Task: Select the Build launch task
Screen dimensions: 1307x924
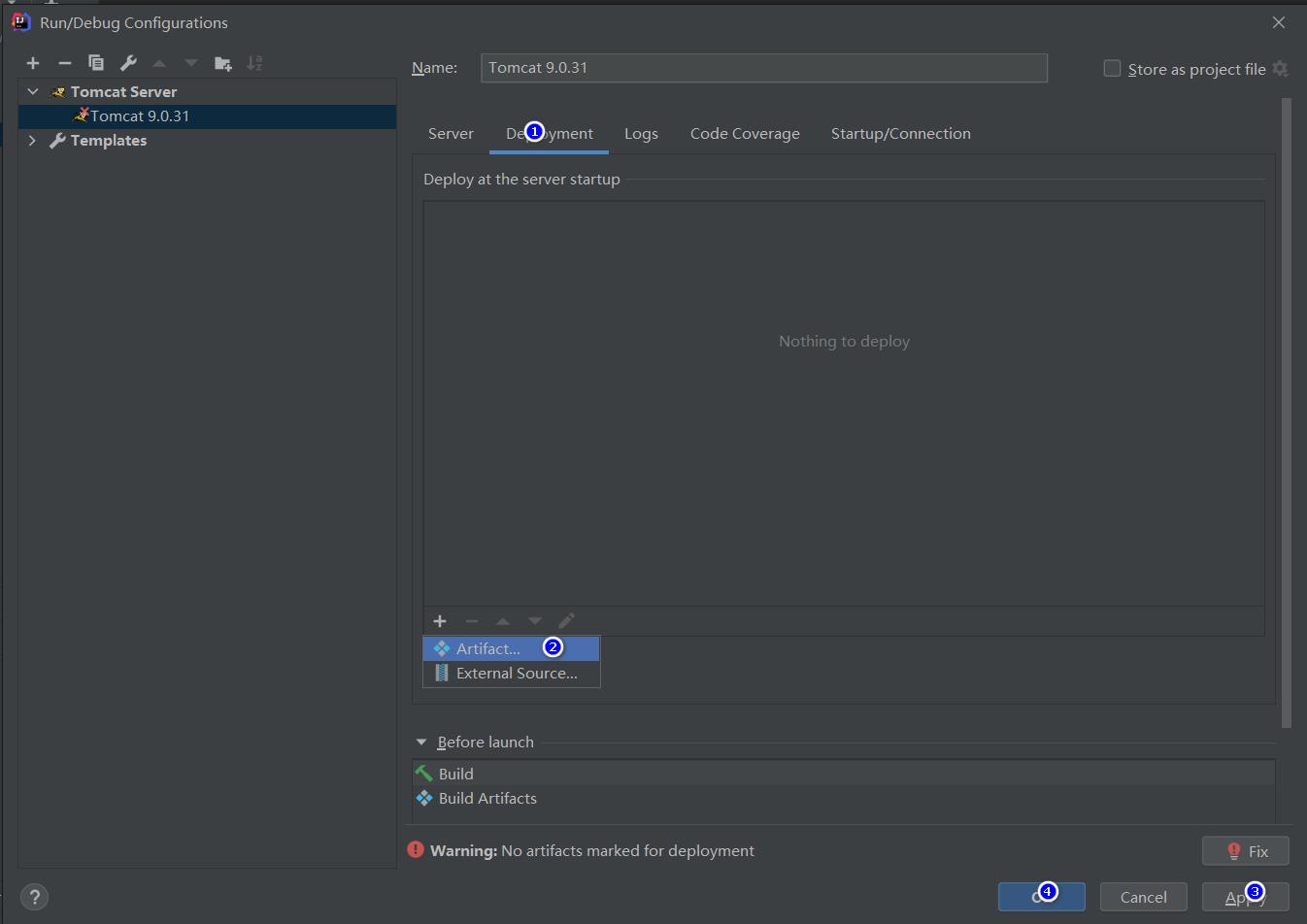Action: [844, 774]
